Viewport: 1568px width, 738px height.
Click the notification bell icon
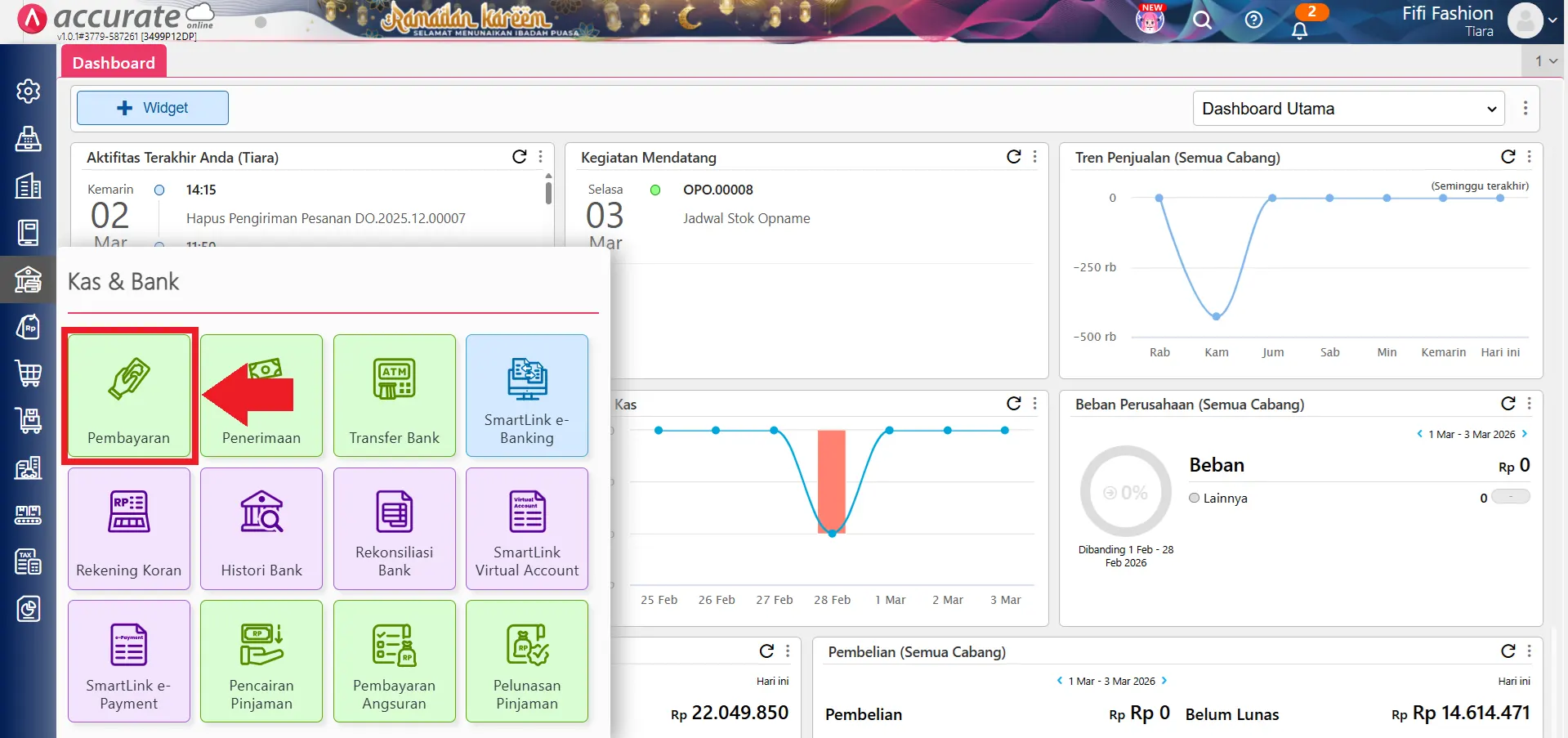click(1299, 30)
